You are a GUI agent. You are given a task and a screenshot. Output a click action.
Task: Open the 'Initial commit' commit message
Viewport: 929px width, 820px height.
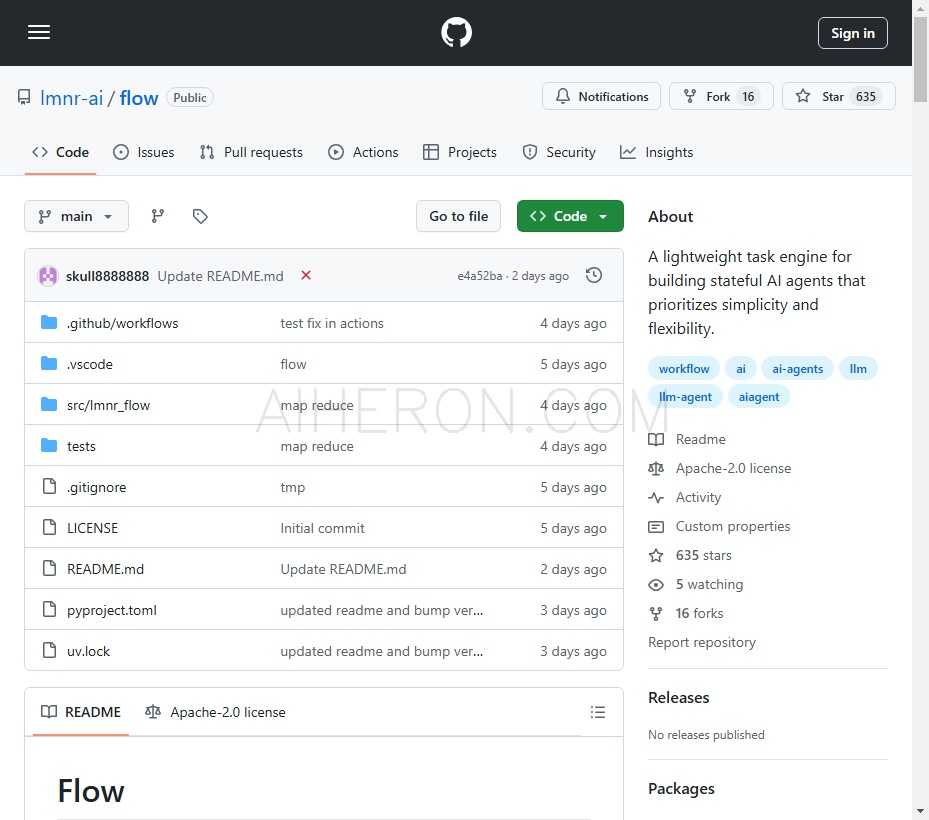[322, 528]
